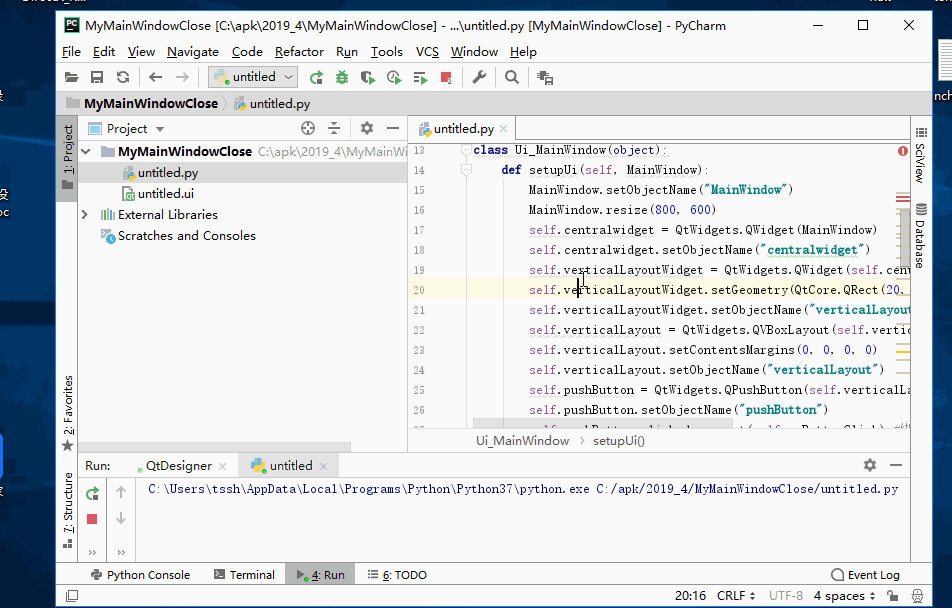Toggle the 1: Project side tool window
Screen dimensions: 952x608
[68, 150]
